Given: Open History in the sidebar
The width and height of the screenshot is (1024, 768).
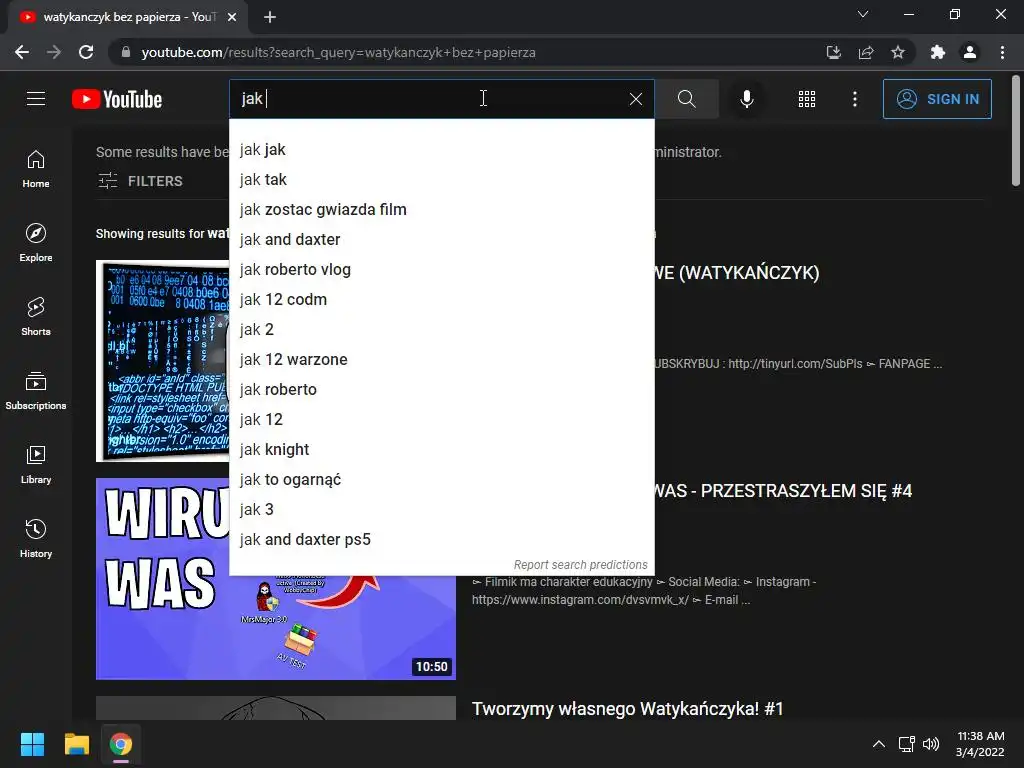Looking at the screenshot, I should [36, 539].
